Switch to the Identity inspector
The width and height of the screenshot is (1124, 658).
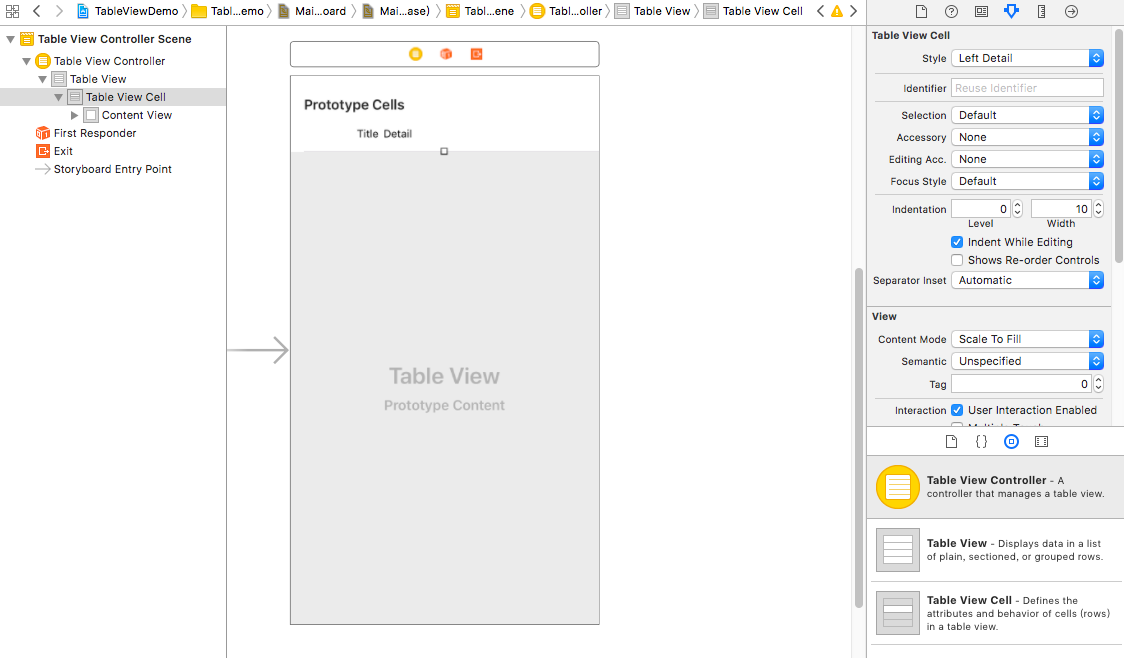tap(981, 11)
